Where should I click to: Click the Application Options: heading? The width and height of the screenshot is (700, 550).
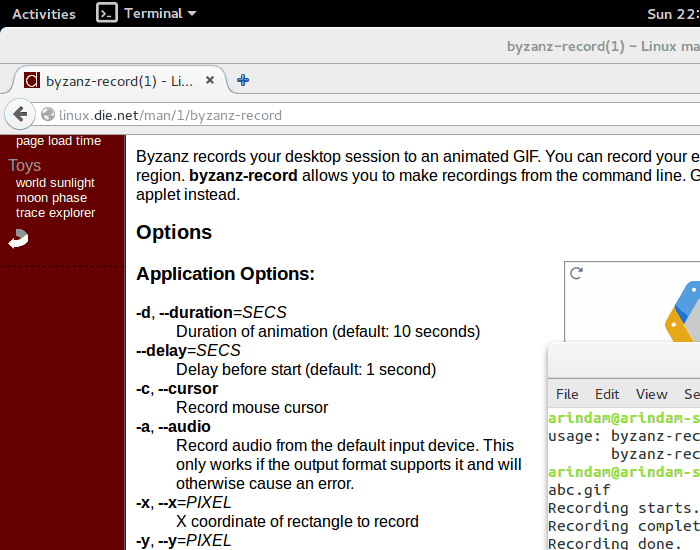225,274
